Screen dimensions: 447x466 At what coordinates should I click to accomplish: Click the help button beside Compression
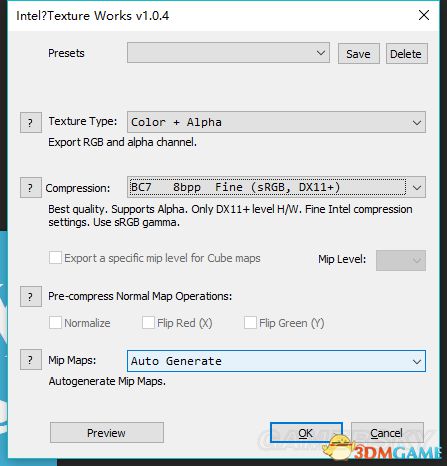[x=31, y=188]
